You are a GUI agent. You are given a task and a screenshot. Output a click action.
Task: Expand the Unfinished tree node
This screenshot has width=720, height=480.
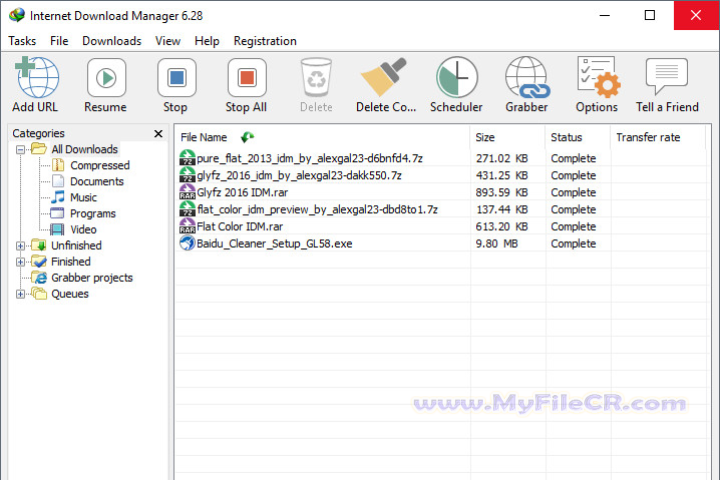click(20, 246)
